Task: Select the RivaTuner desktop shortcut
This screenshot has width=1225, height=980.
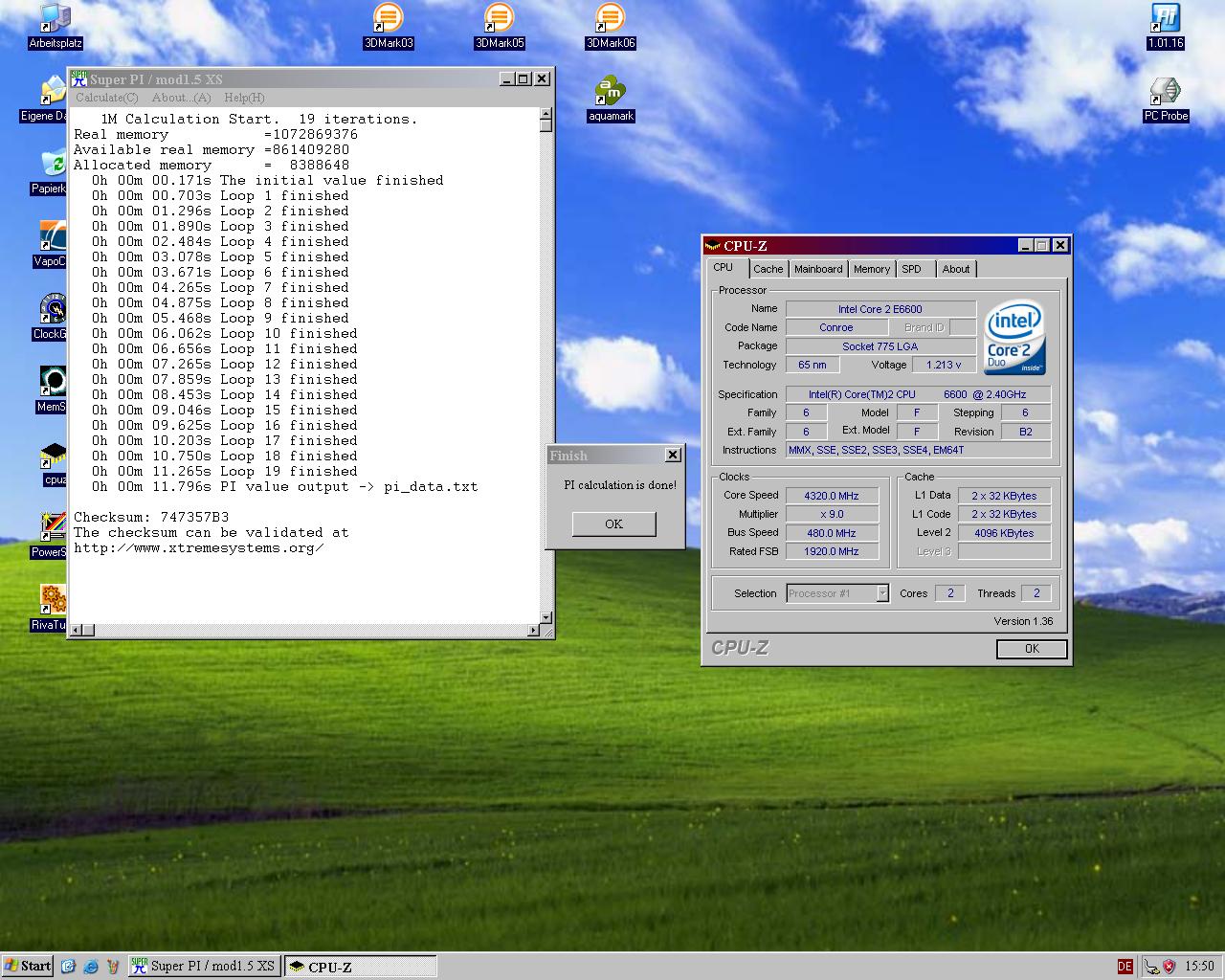Action: tap(49, 609)
